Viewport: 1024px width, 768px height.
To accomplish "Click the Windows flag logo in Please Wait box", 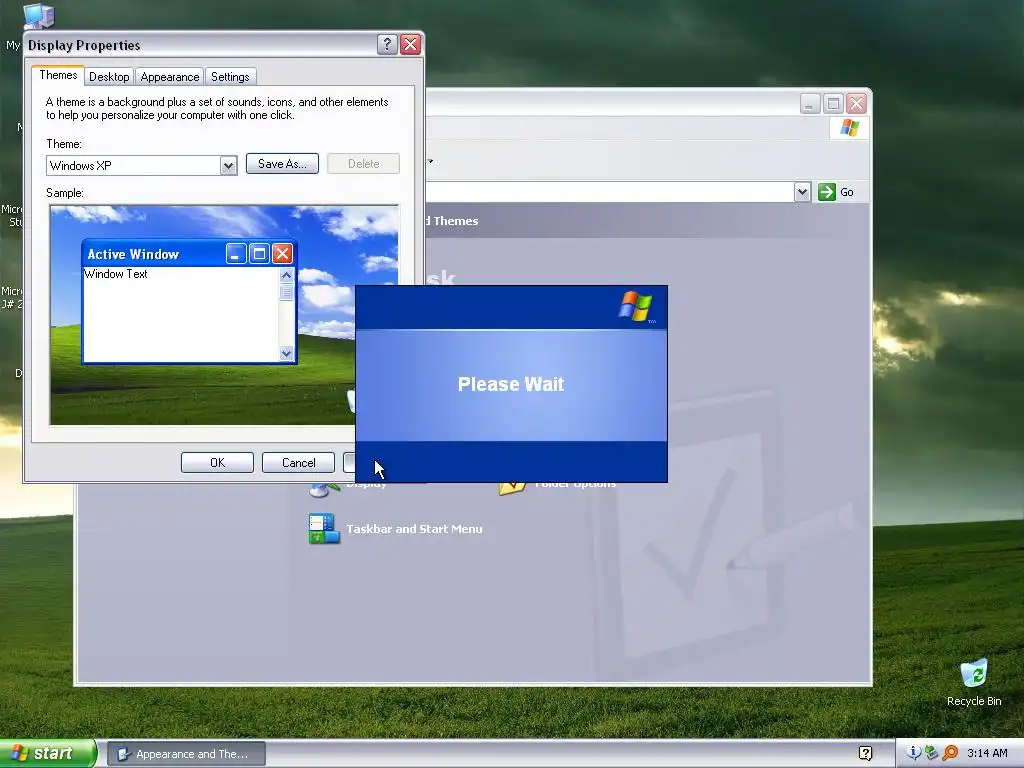I will [x=636, y=307].
